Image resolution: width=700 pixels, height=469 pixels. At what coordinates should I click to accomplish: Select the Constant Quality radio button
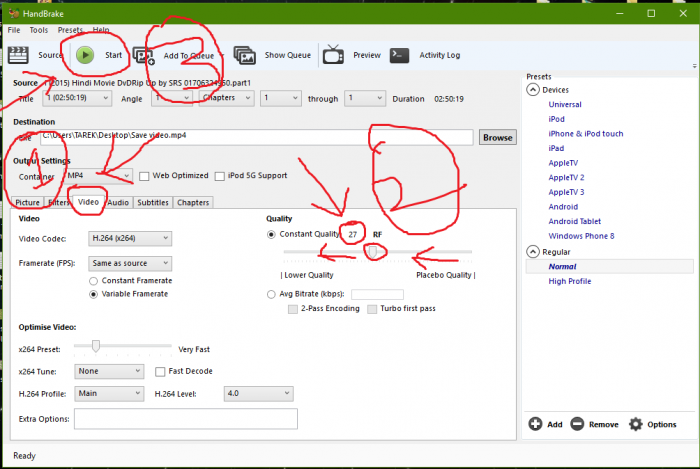pyautogui.click(x=271, y=234)
